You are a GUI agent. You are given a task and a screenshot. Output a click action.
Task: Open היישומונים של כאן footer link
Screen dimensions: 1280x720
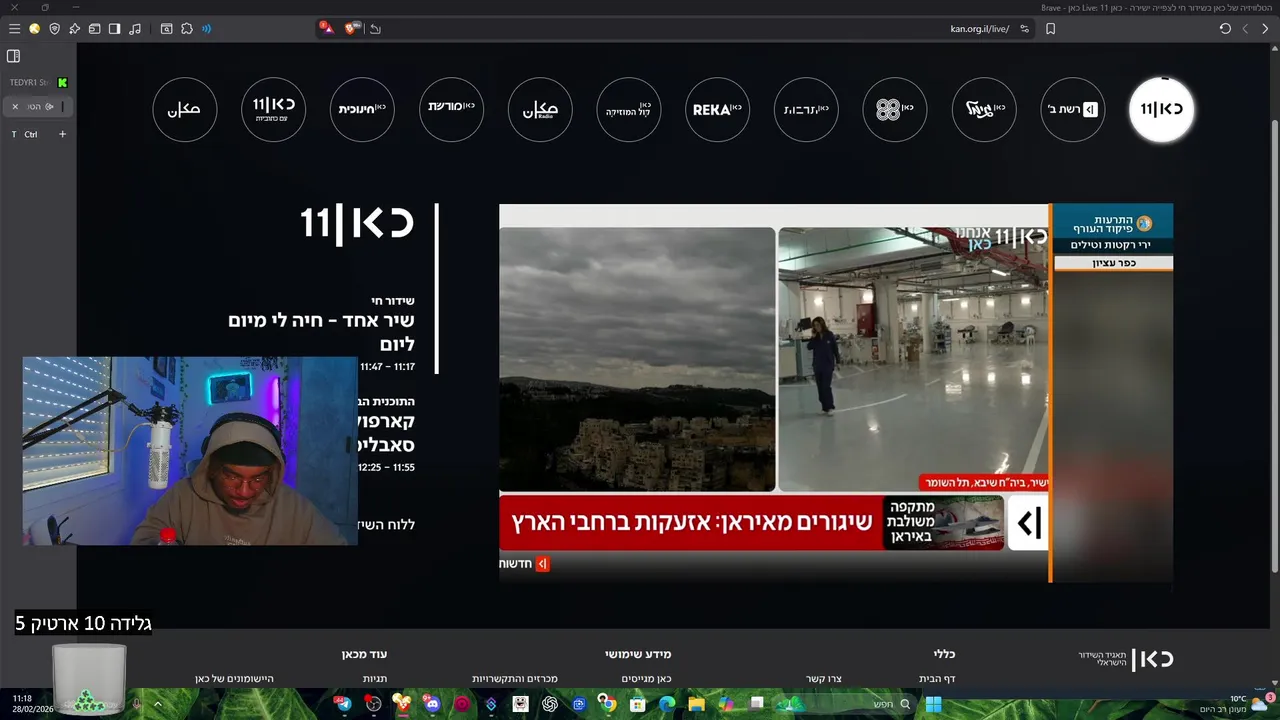234,679
